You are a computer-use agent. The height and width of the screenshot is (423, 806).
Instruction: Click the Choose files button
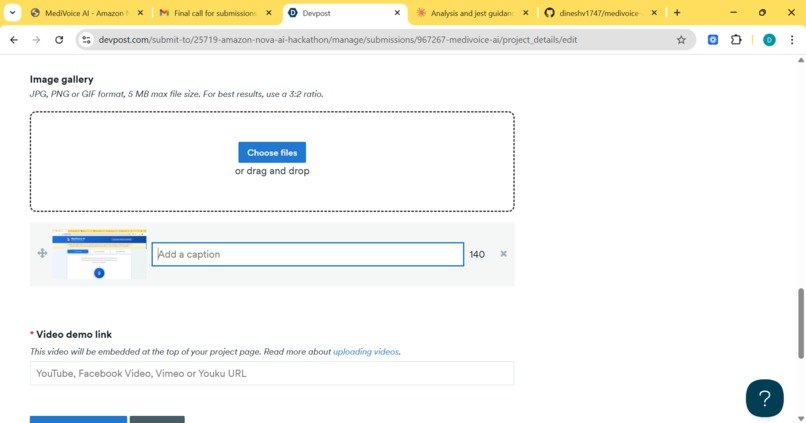[x=272, y=153]
